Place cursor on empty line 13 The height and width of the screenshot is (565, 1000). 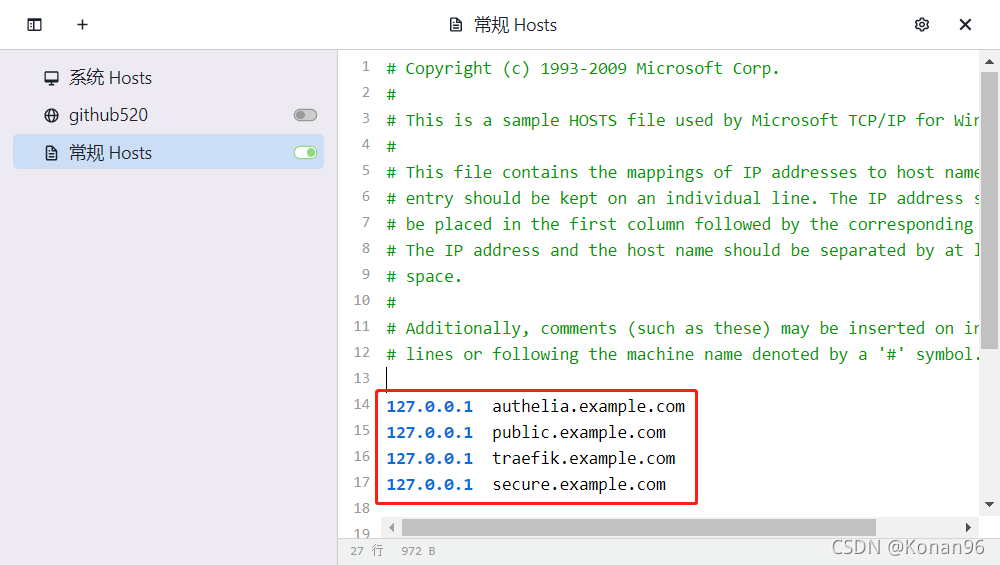tap(679, 379)
